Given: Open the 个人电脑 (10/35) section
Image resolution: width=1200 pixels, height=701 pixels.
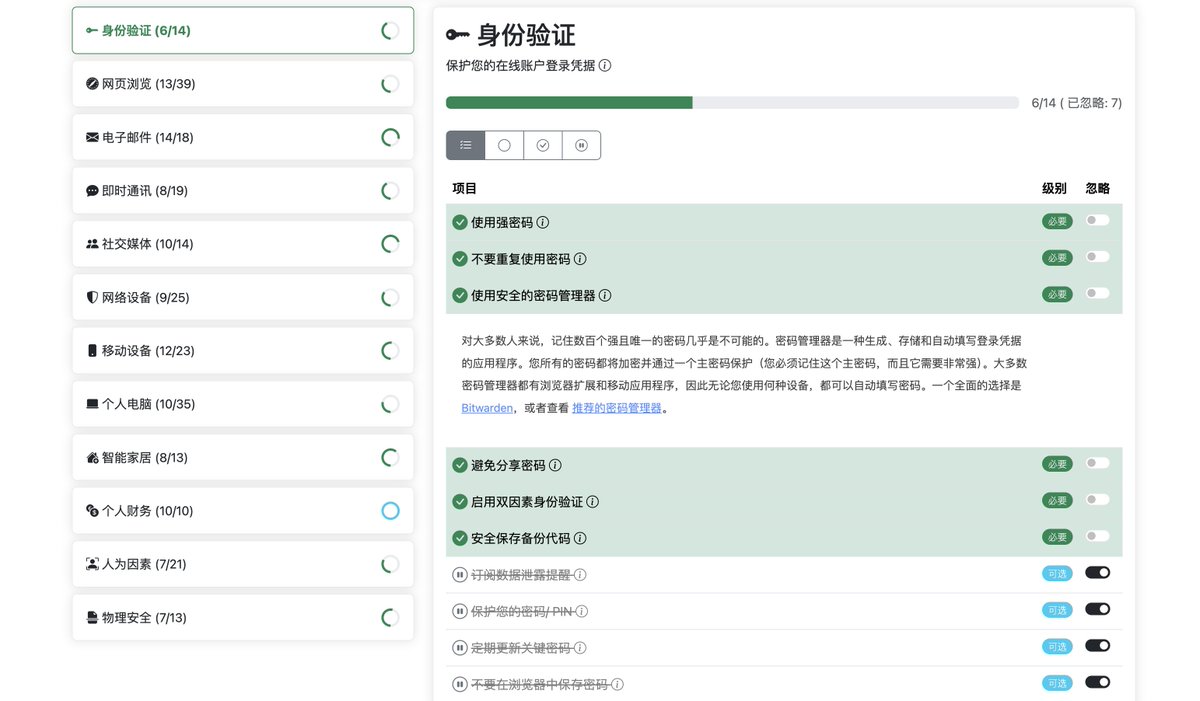Looking at the screenshot, I should point(243,404).
